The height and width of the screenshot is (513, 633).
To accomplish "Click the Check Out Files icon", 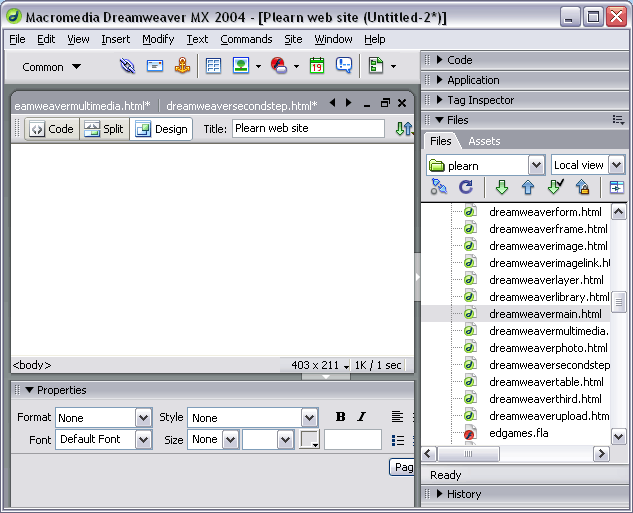I will 555,187.
